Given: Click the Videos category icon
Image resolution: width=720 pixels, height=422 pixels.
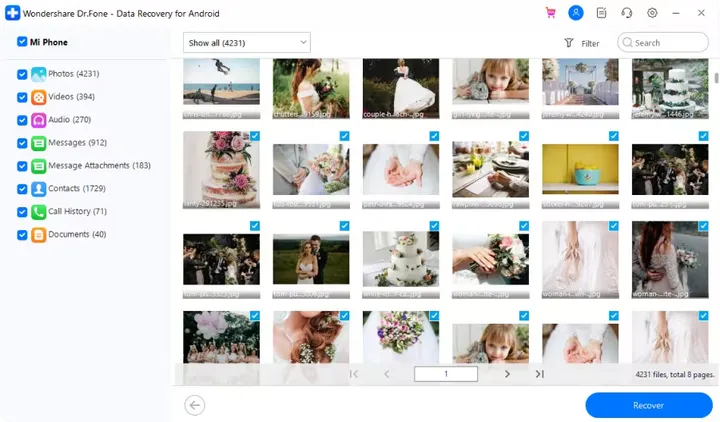Looking at the screenshot, I should 39,97.
